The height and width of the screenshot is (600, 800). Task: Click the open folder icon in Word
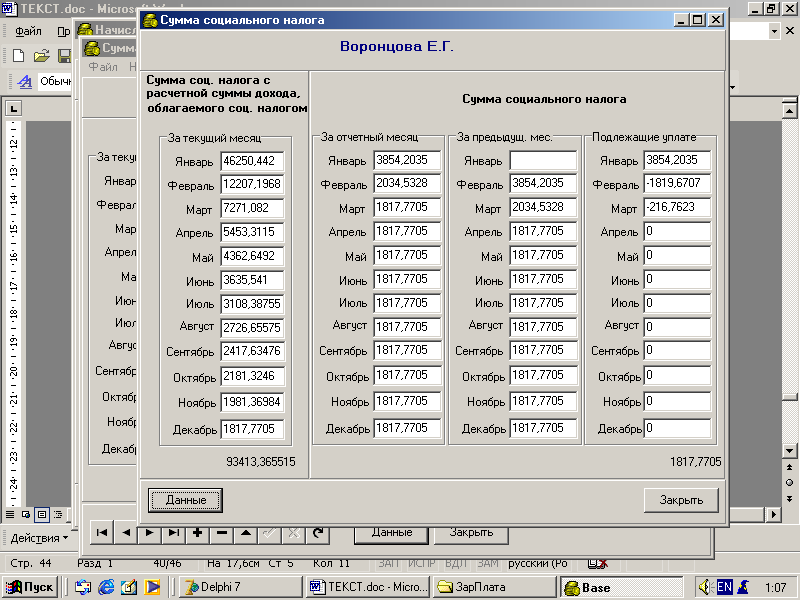tap(41, 56)
